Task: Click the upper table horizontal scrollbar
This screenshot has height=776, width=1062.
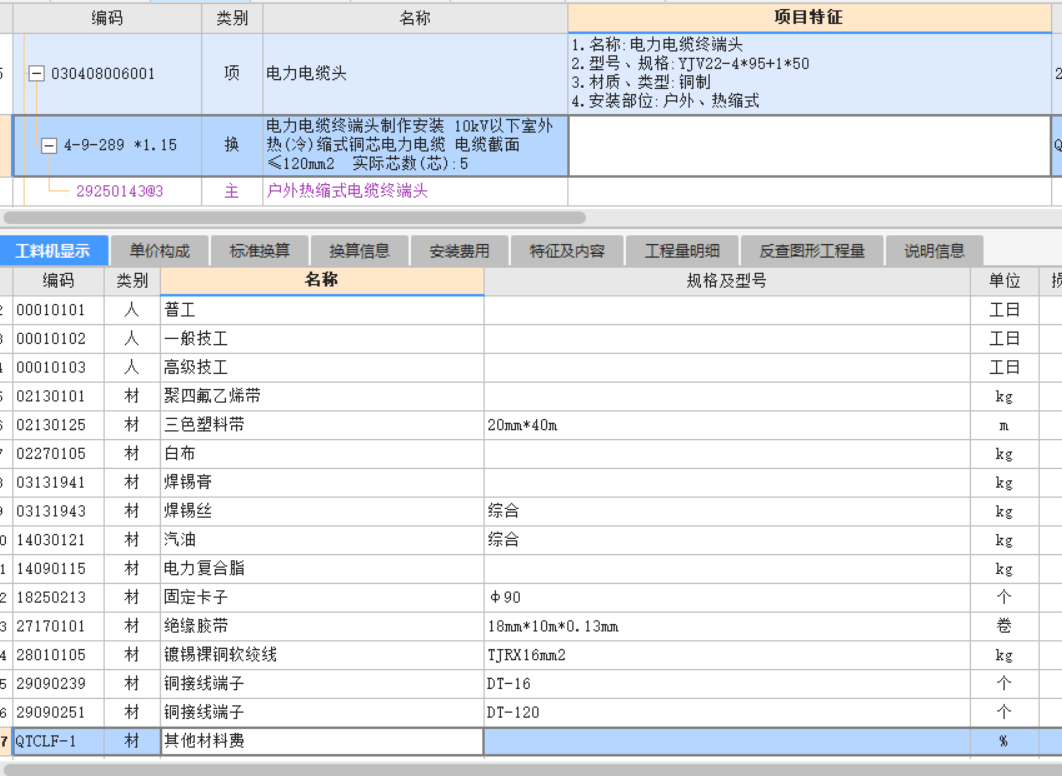Action: point(295,218)
